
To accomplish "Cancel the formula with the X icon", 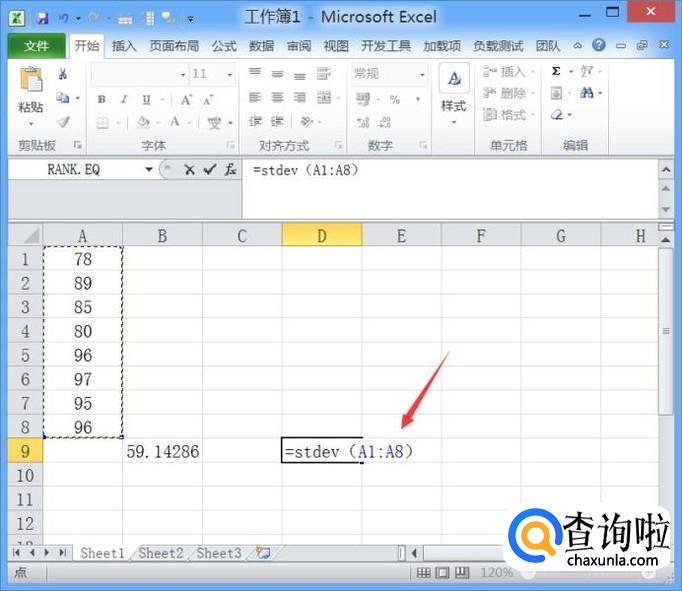I will [189, 170].
